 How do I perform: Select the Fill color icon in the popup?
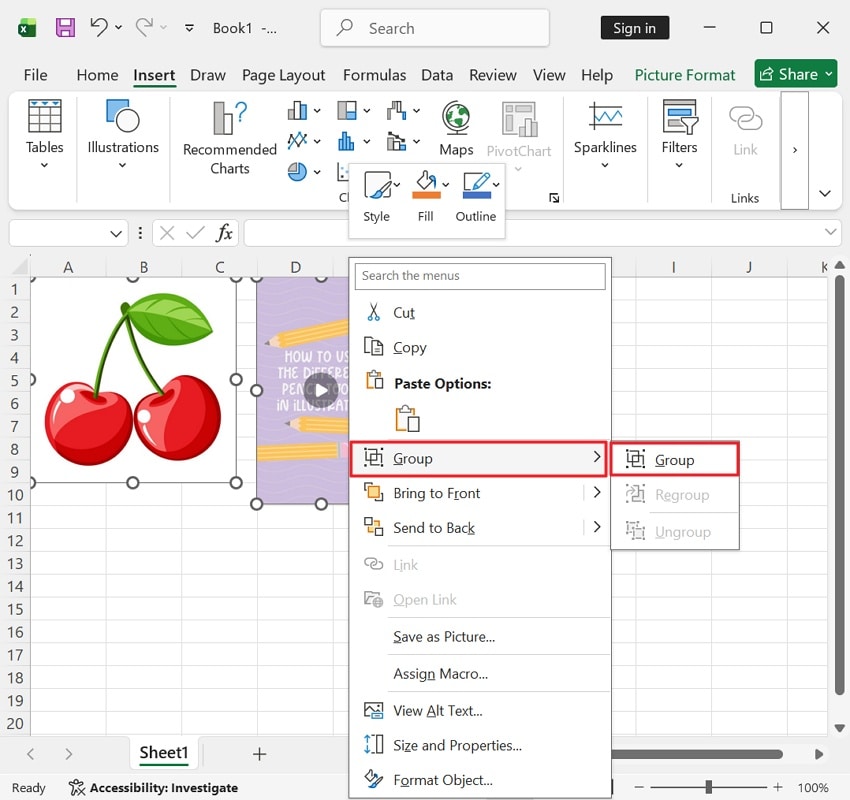427,184
